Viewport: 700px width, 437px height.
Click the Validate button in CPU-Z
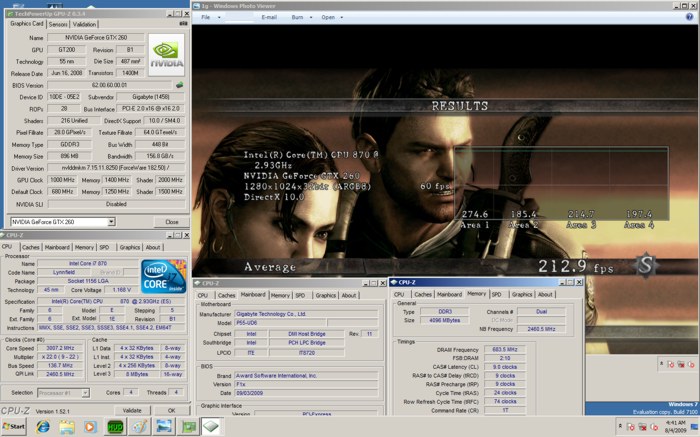click(x=132, y=410)
